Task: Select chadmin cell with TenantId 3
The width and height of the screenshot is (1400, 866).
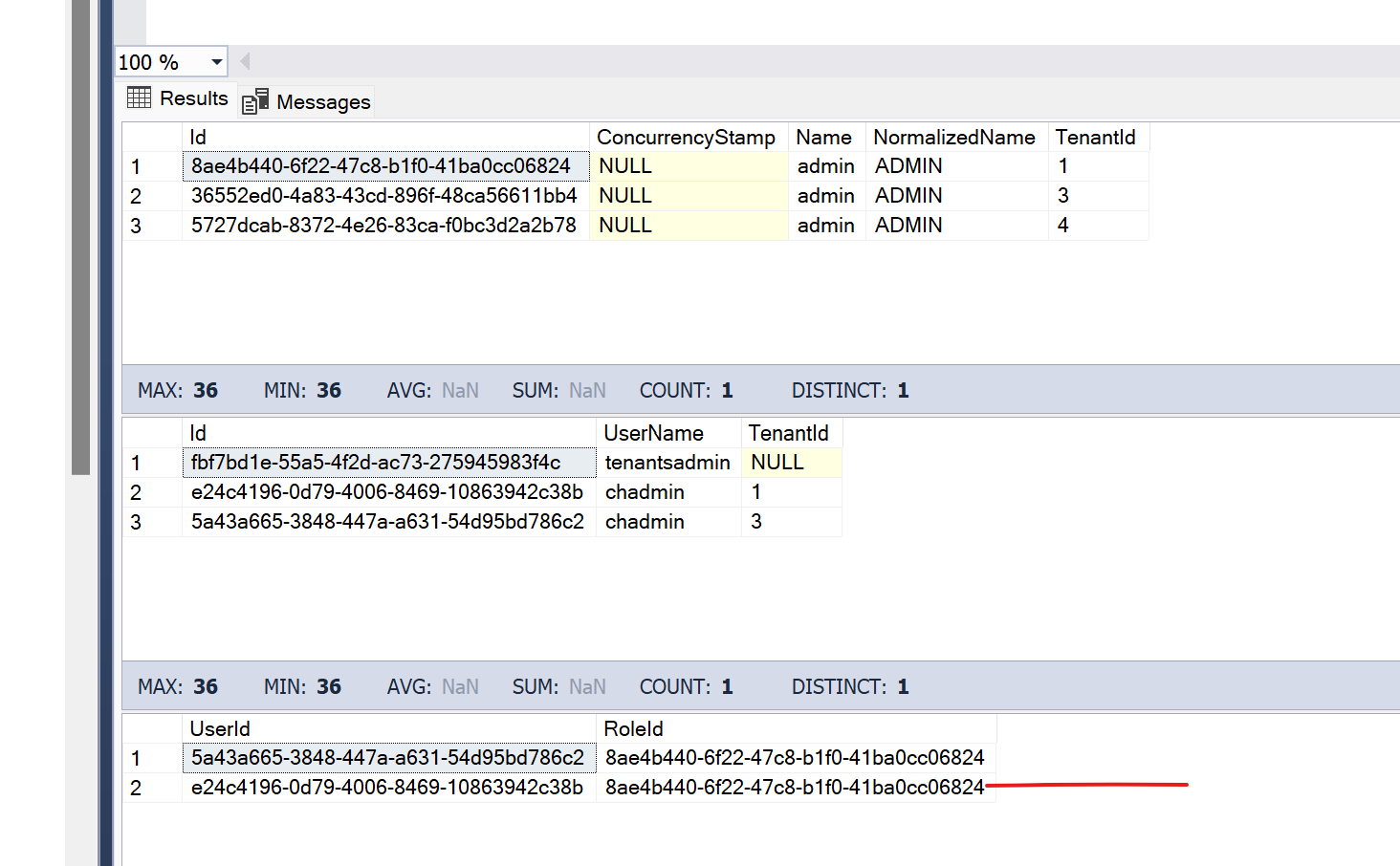Action: click(668, 522)
